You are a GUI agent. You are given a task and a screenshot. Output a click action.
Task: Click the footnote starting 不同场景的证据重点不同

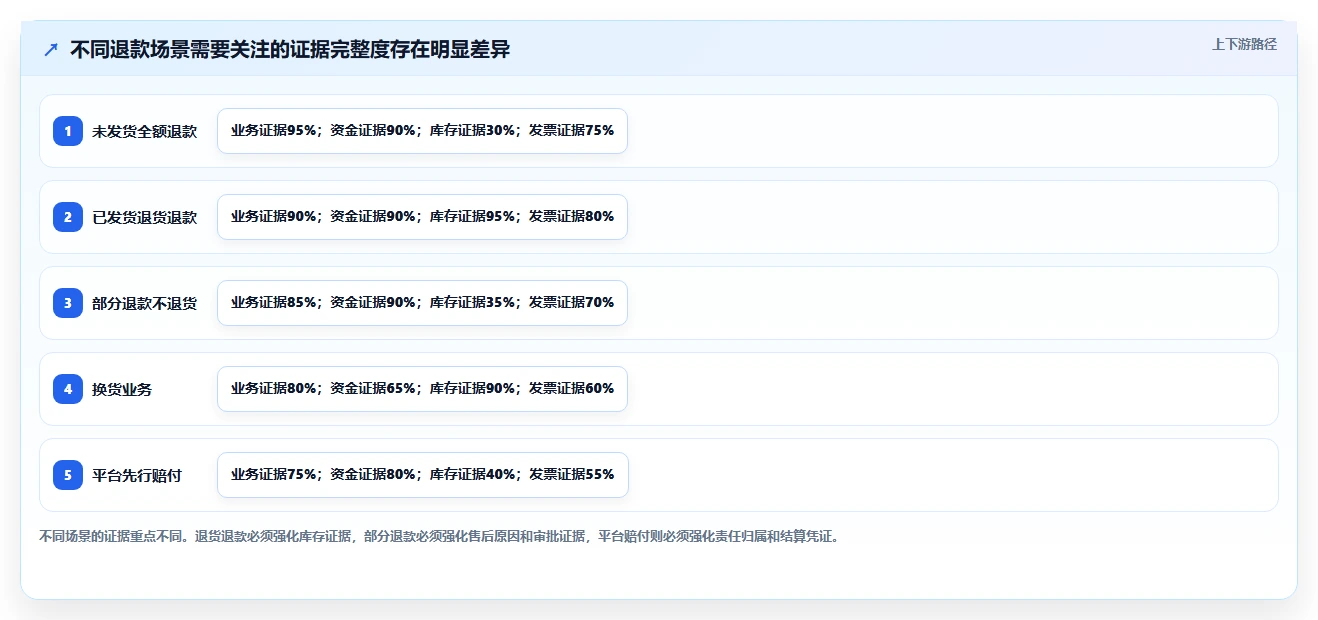pyautogui.click(x=441, y=536)
